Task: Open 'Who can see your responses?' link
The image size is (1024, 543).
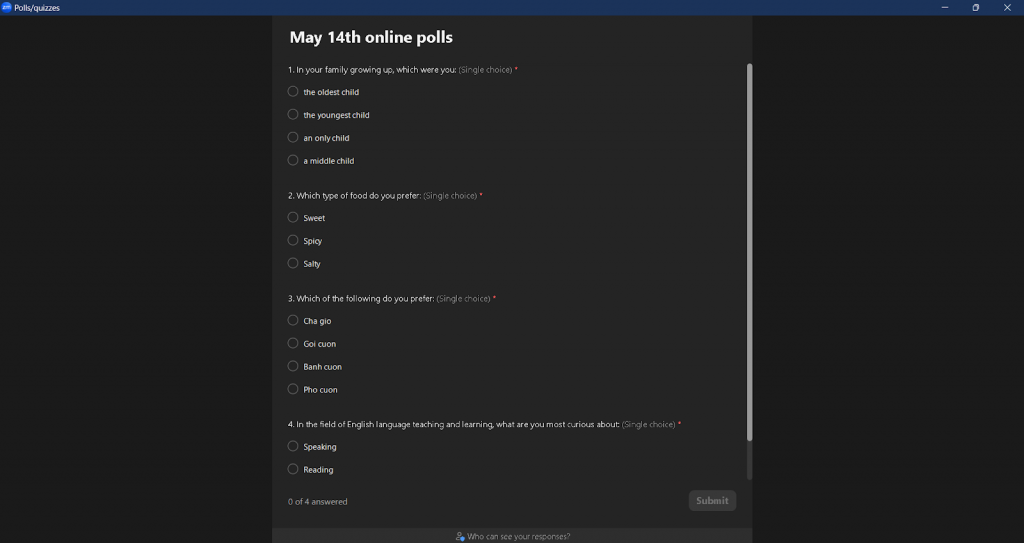Action: pos(519,536)
